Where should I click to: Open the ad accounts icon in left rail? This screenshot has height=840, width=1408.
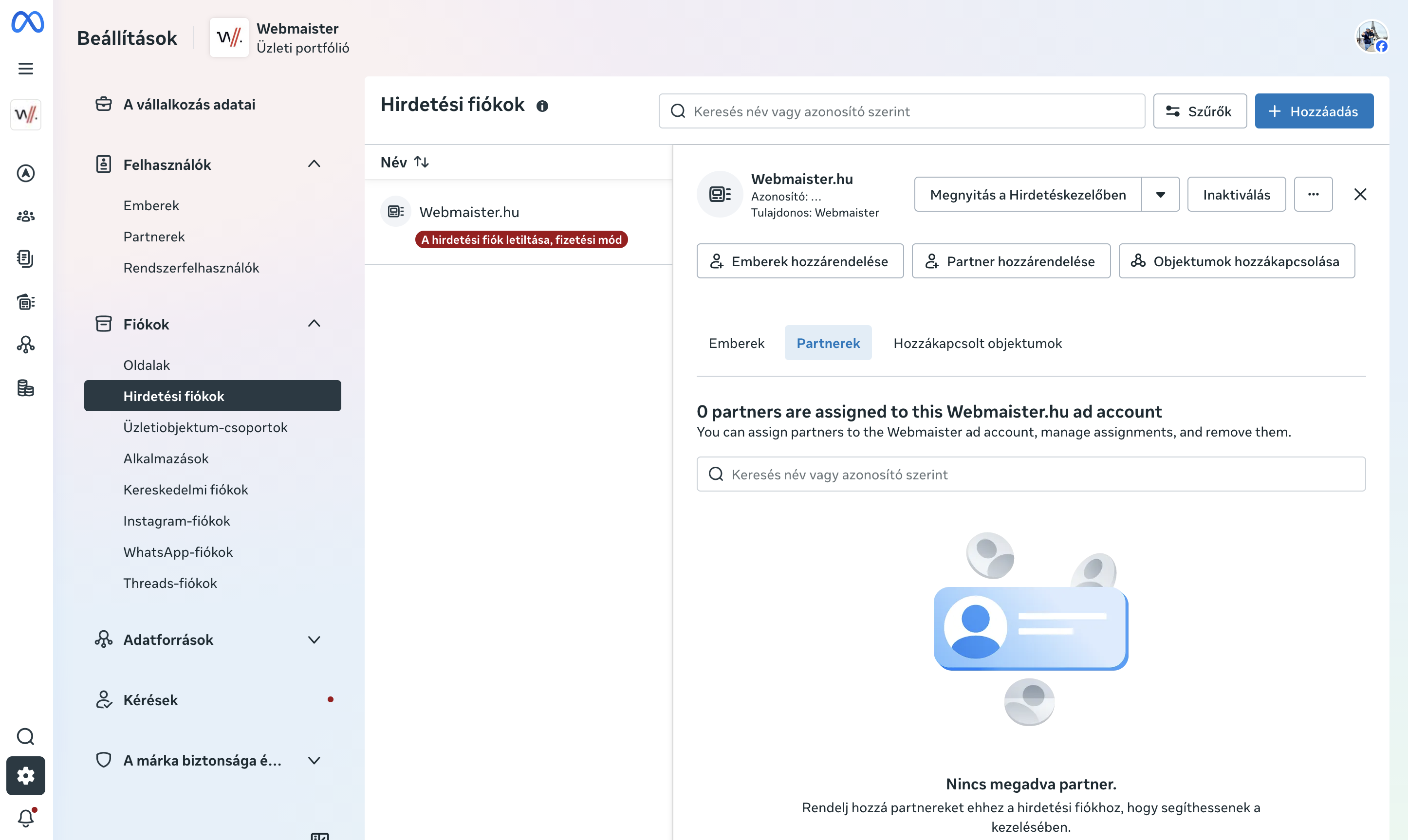[x=25, y=302]
